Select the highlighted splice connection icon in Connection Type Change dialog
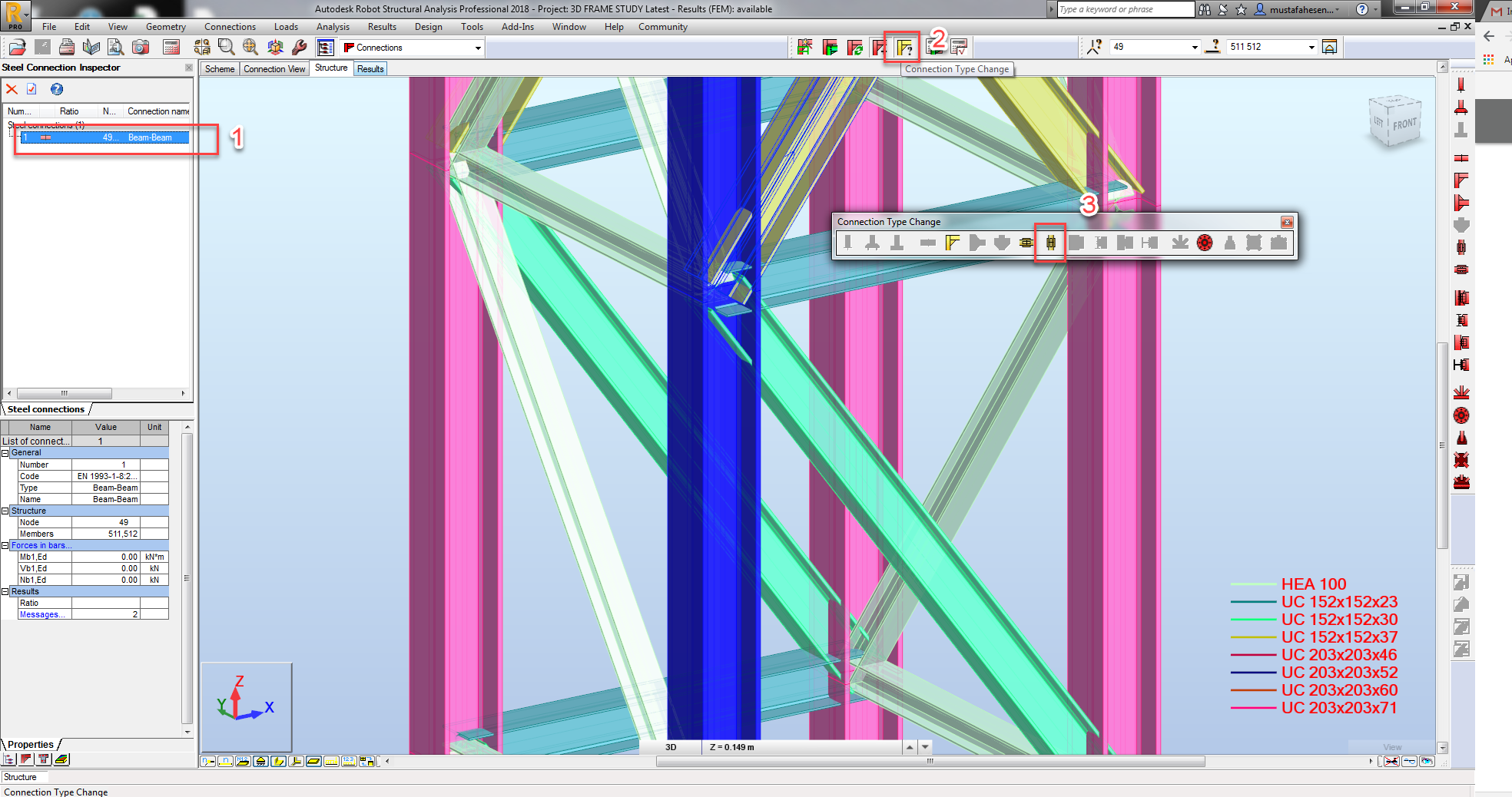 1050,243
